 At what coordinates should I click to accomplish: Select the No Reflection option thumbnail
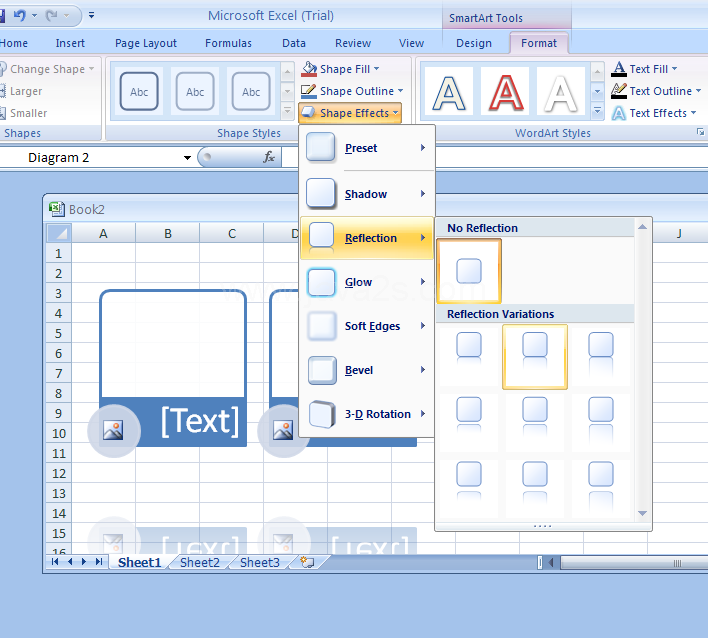tap(469, 271)
